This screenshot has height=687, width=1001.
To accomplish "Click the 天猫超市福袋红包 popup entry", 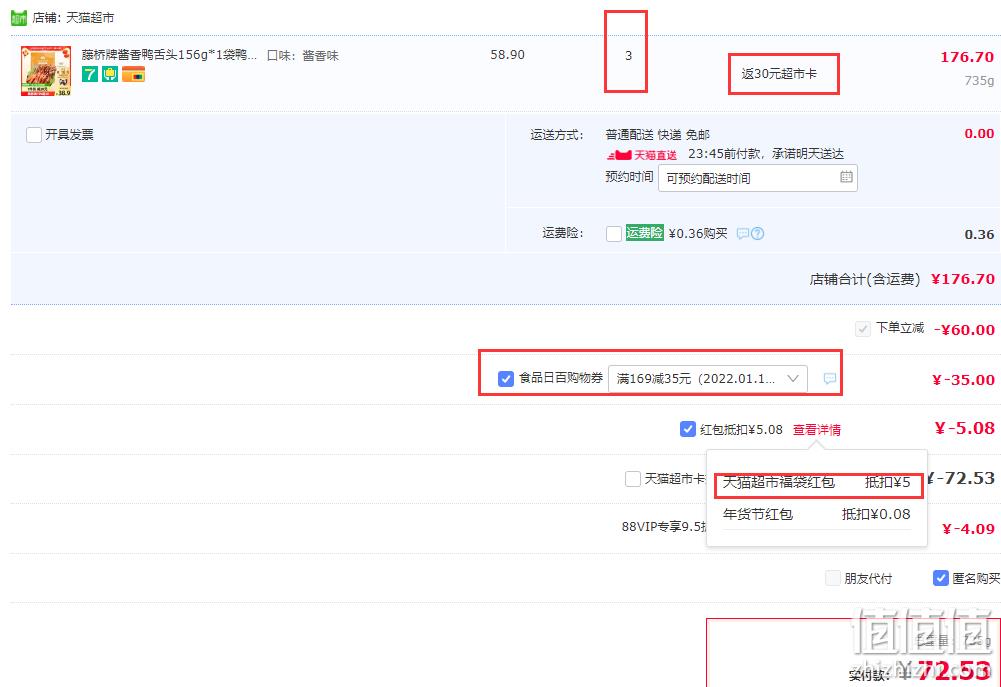I will pyautogui.click(x=779, y=482).
